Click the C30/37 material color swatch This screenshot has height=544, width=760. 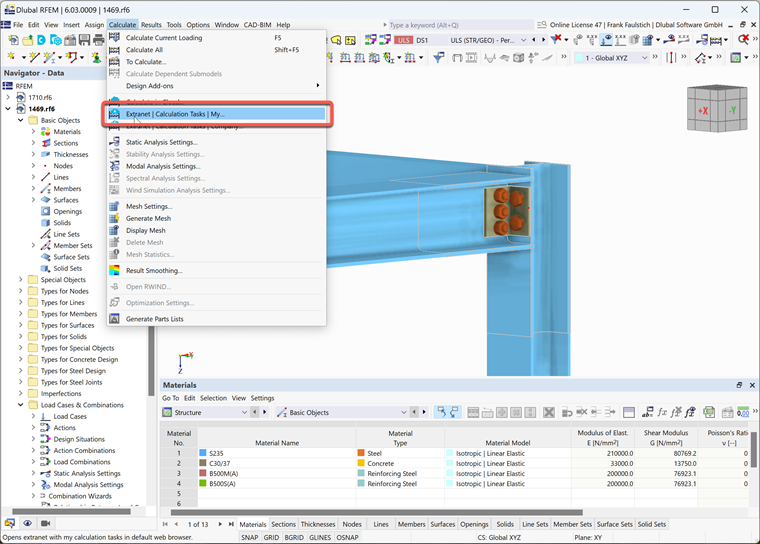point(203,463)
